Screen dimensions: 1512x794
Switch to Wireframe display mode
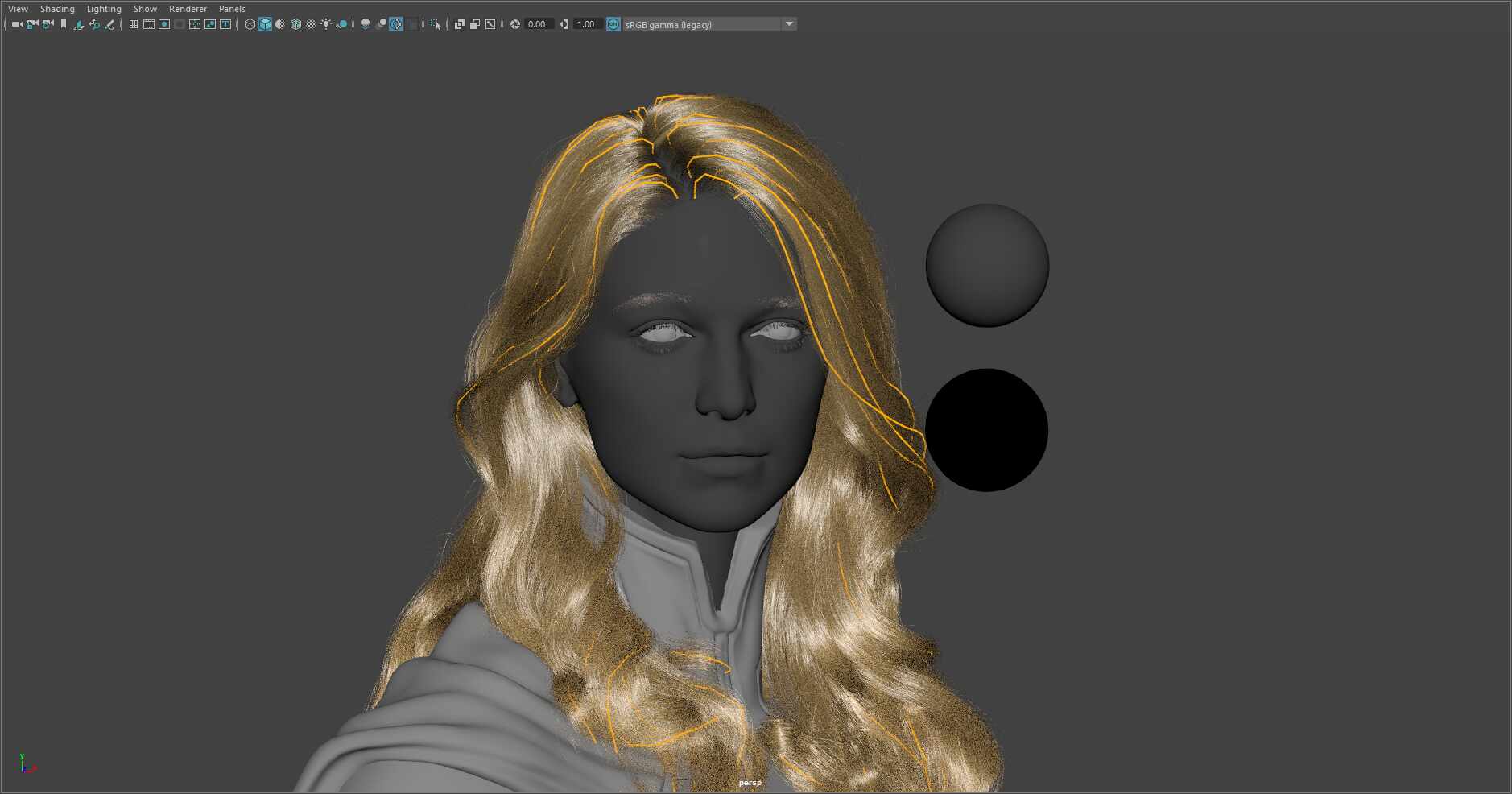(250, 24)
